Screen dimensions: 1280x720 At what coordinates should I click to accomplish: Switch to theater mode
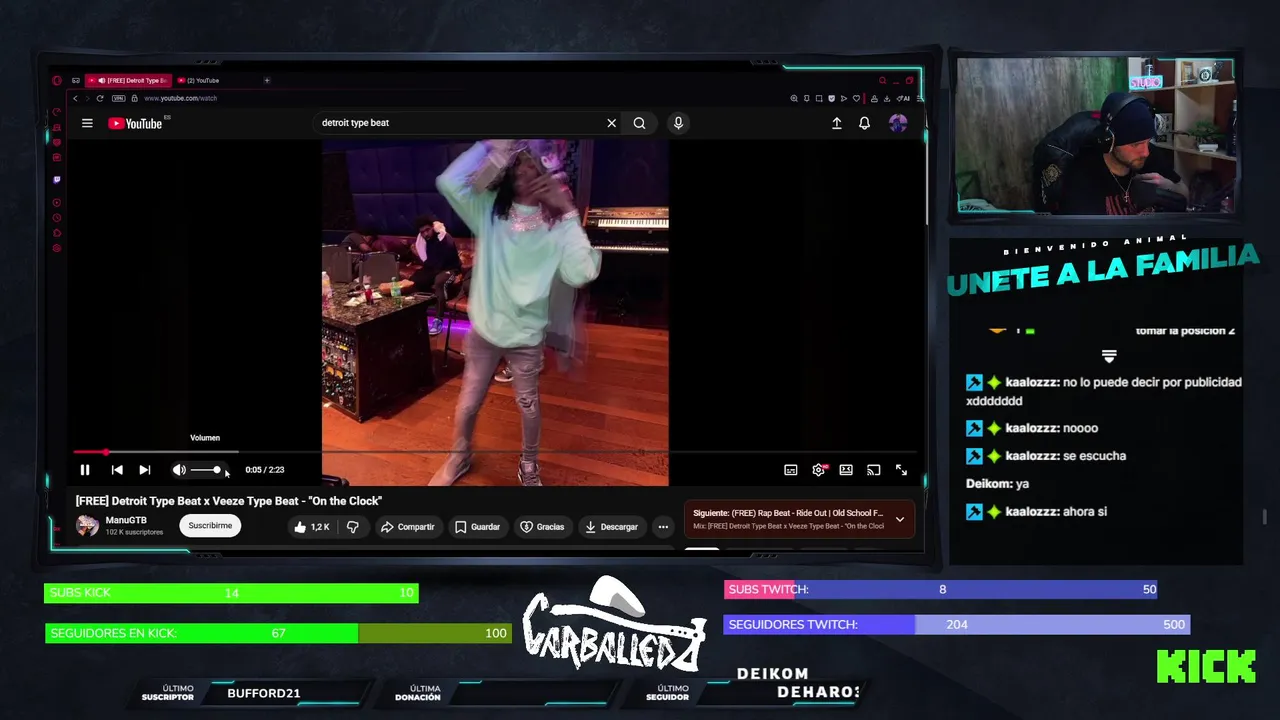846,470
